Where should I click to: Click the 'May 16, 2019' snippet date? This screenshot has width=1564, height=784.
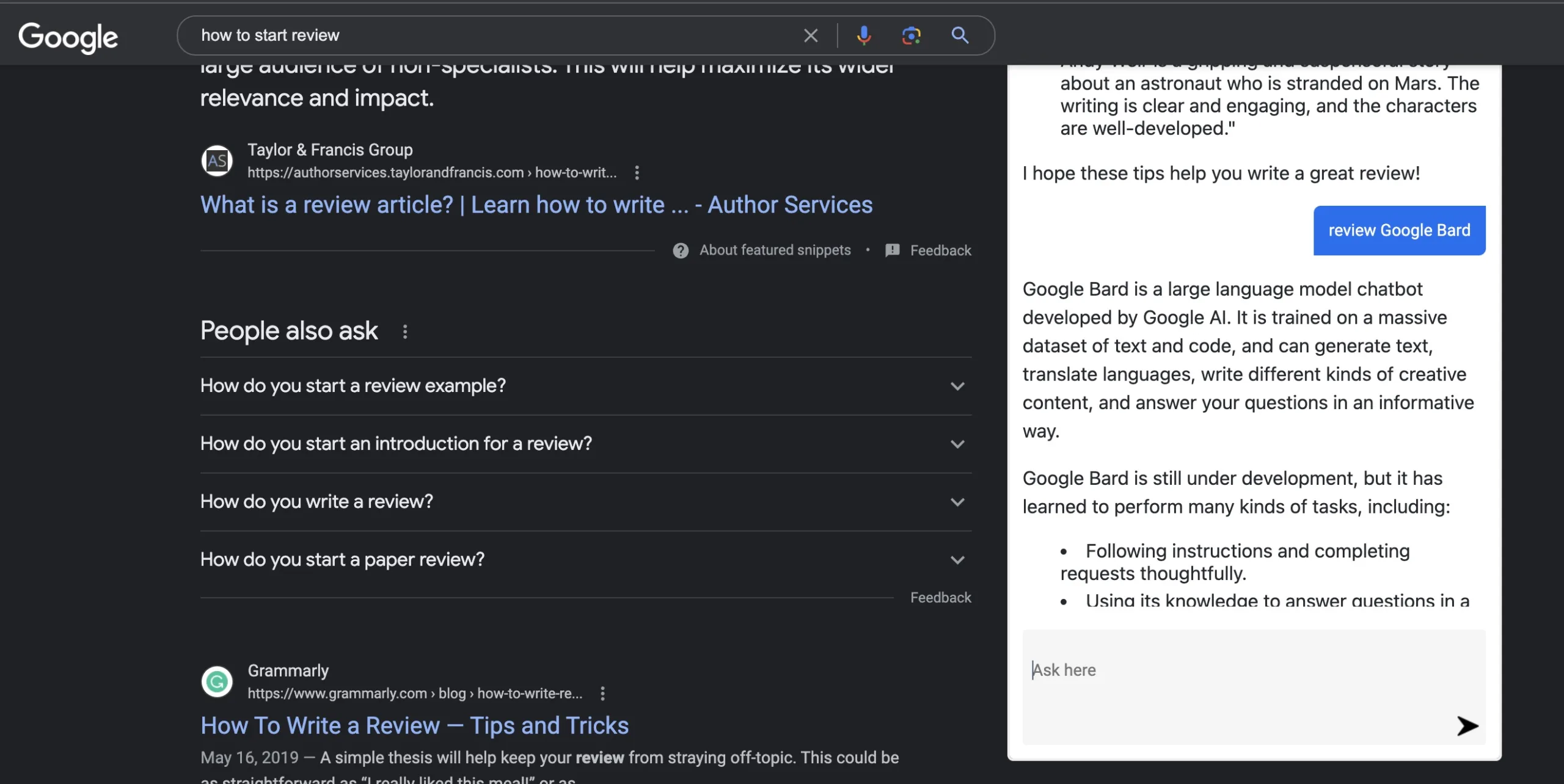(249, 758)
